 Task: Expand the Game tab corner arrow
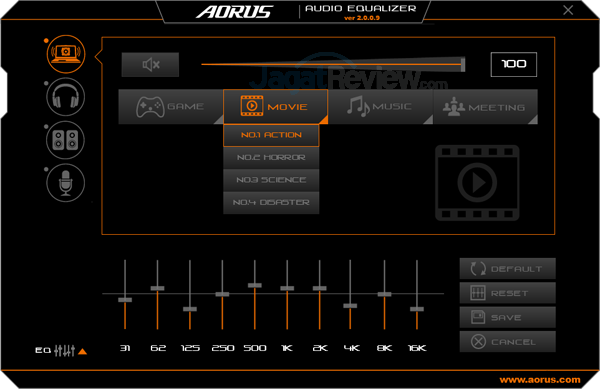(x=218, y=120)
